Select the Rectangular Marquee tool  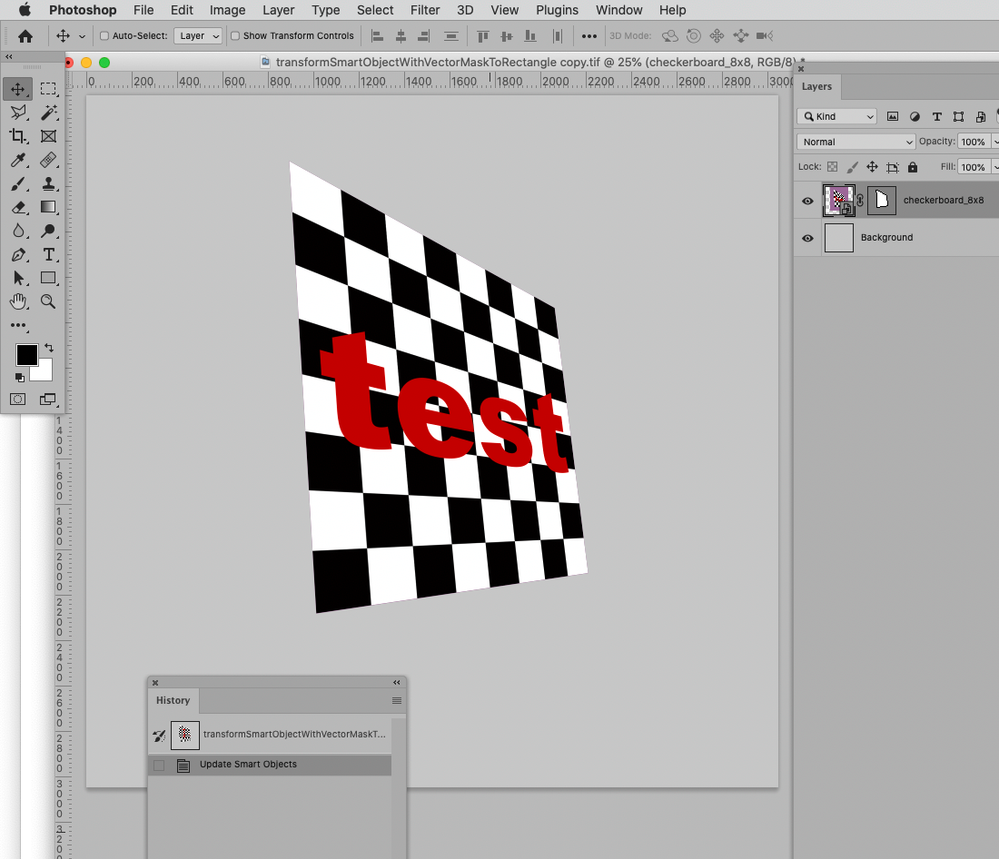pos(48,89)
